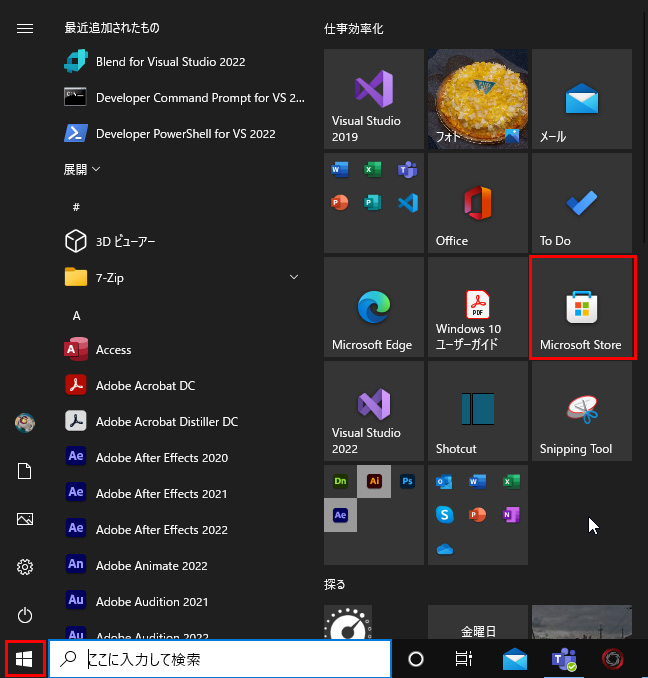Viewport: 648px width, 678px height.
Task: Open the Microsoft Store tile
Action: coord(582,307)
